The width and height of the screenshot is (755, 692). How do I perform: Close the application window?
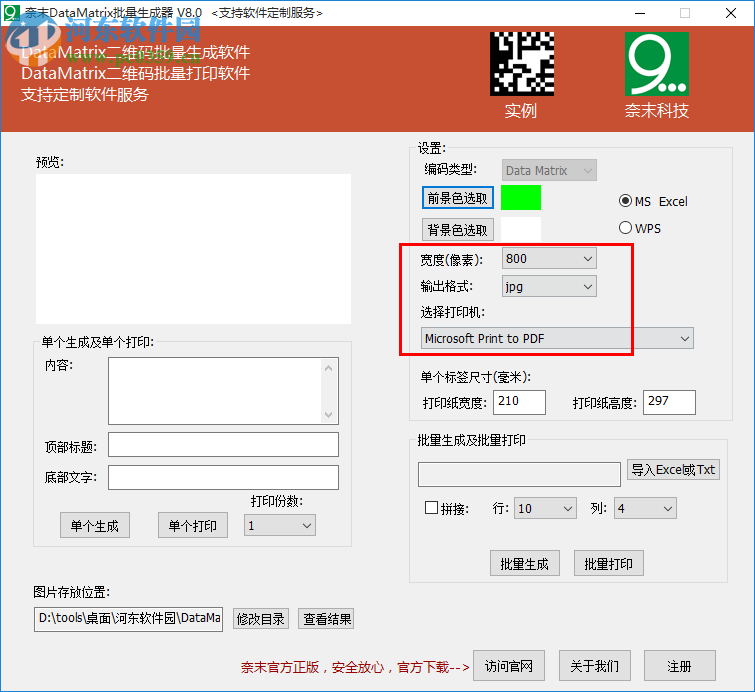coord(731,13)
